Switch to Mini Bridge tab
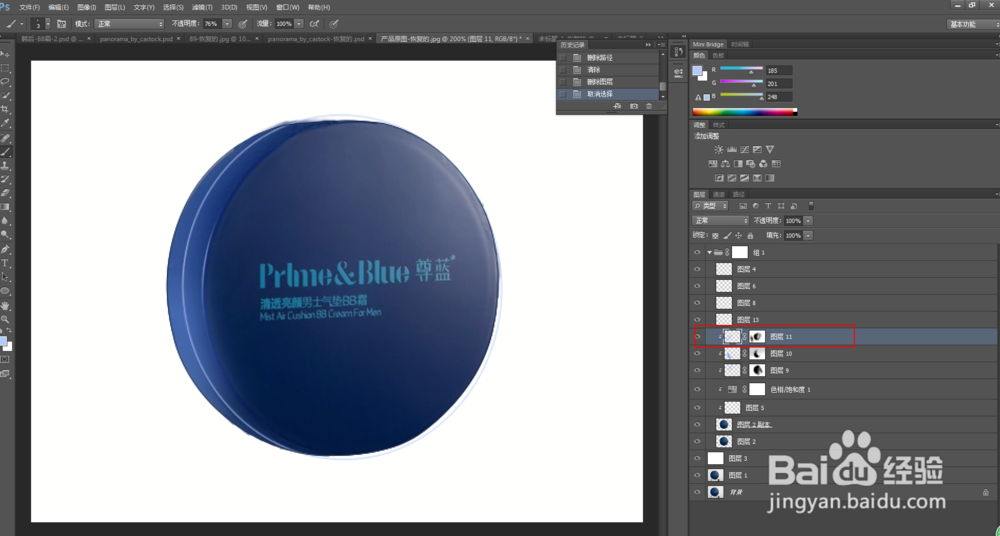1000x536 pixels. [x=707, y=45]
